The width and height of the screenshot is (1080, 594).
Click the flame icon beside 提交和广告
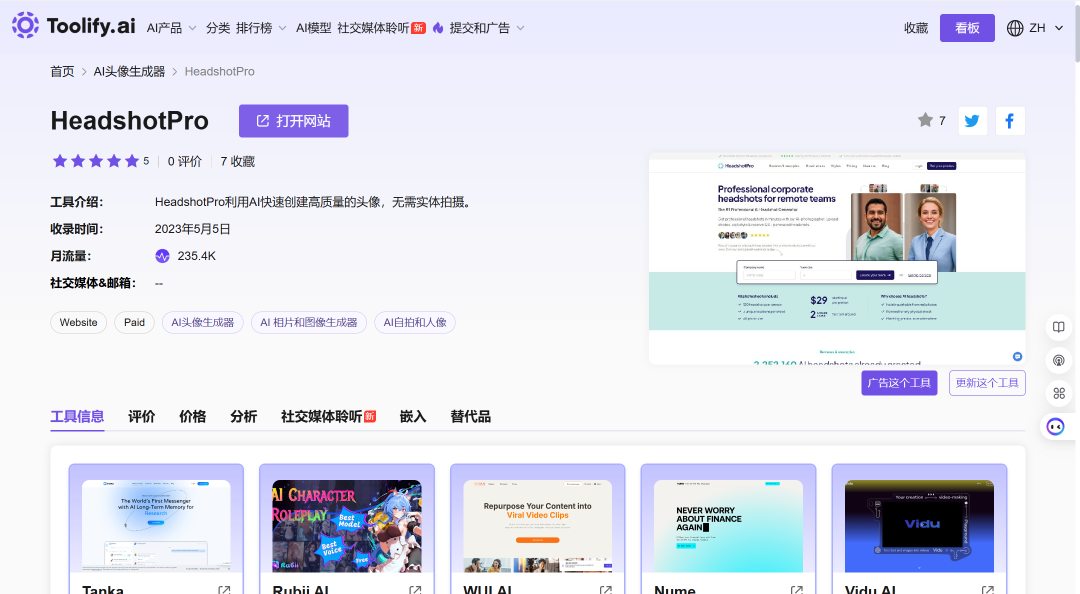point(438,28)
